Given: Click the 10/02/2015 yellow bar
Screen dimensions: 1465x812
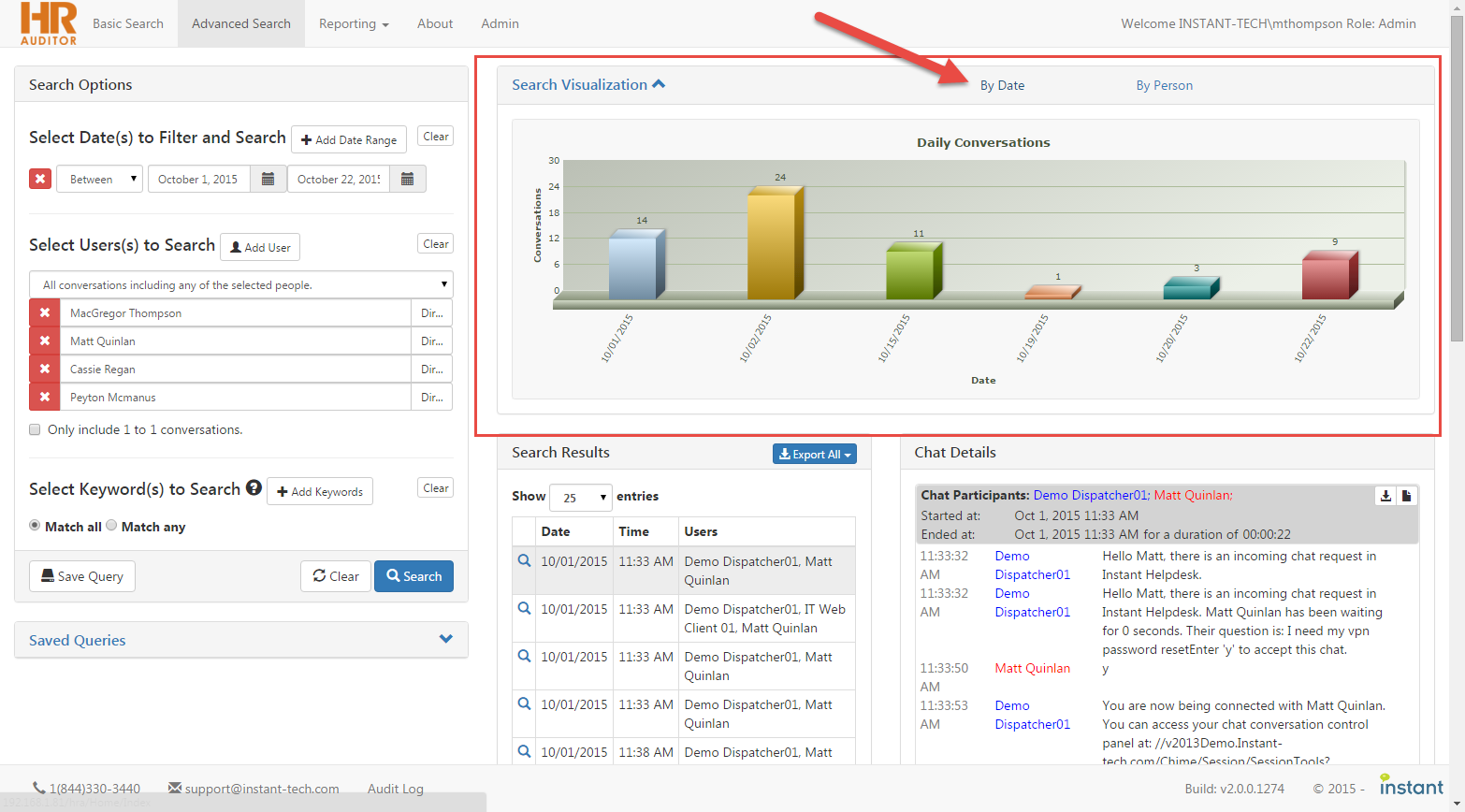Looking at the screenshot, I should coord(775,243).
